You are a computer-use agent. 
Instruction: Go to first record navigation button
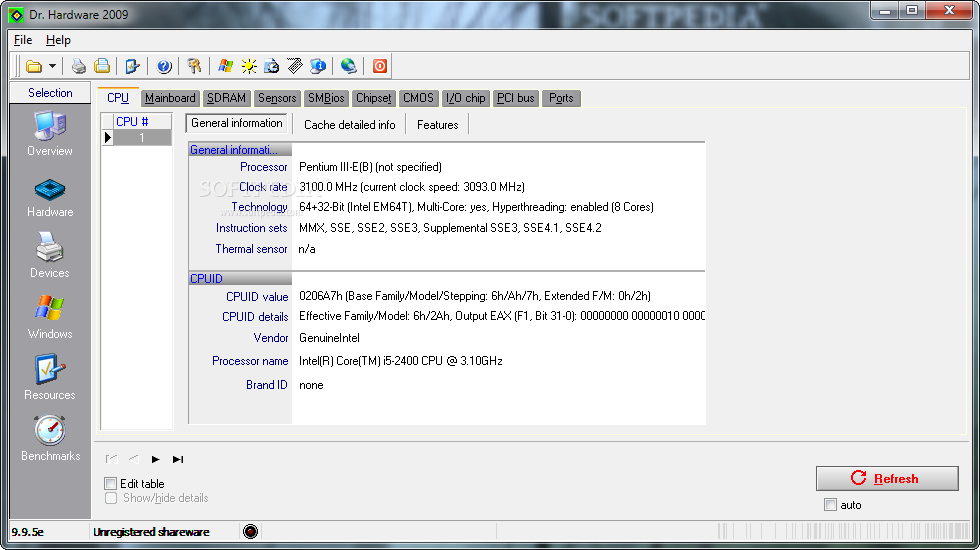point(111,459)
